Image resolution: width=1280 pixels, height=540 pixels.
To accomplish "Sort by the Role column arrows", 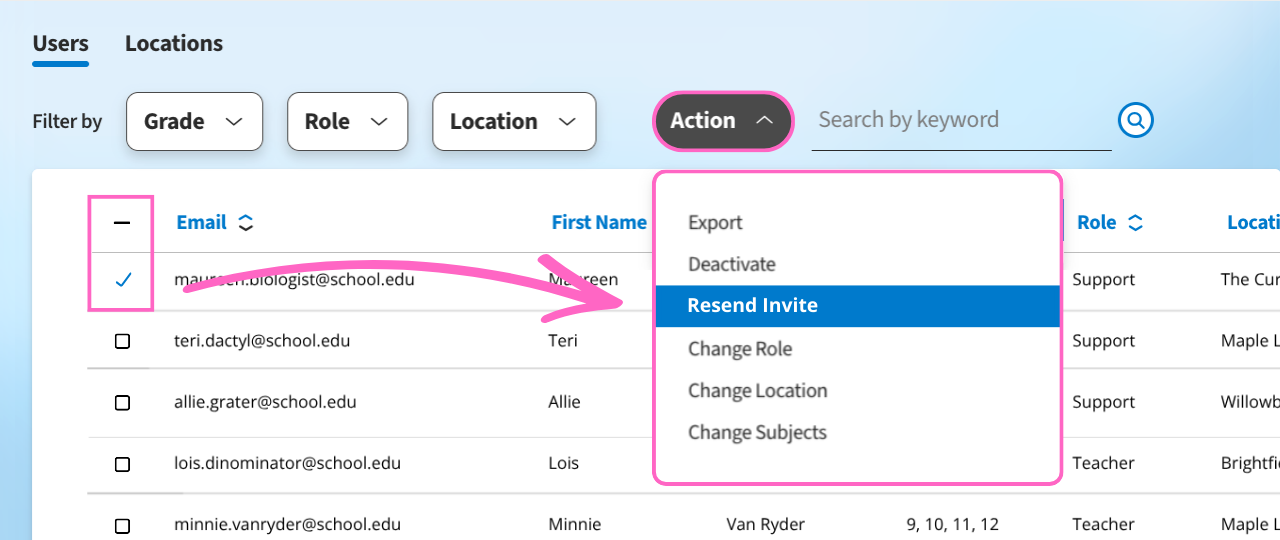I will click(1135, 223).
